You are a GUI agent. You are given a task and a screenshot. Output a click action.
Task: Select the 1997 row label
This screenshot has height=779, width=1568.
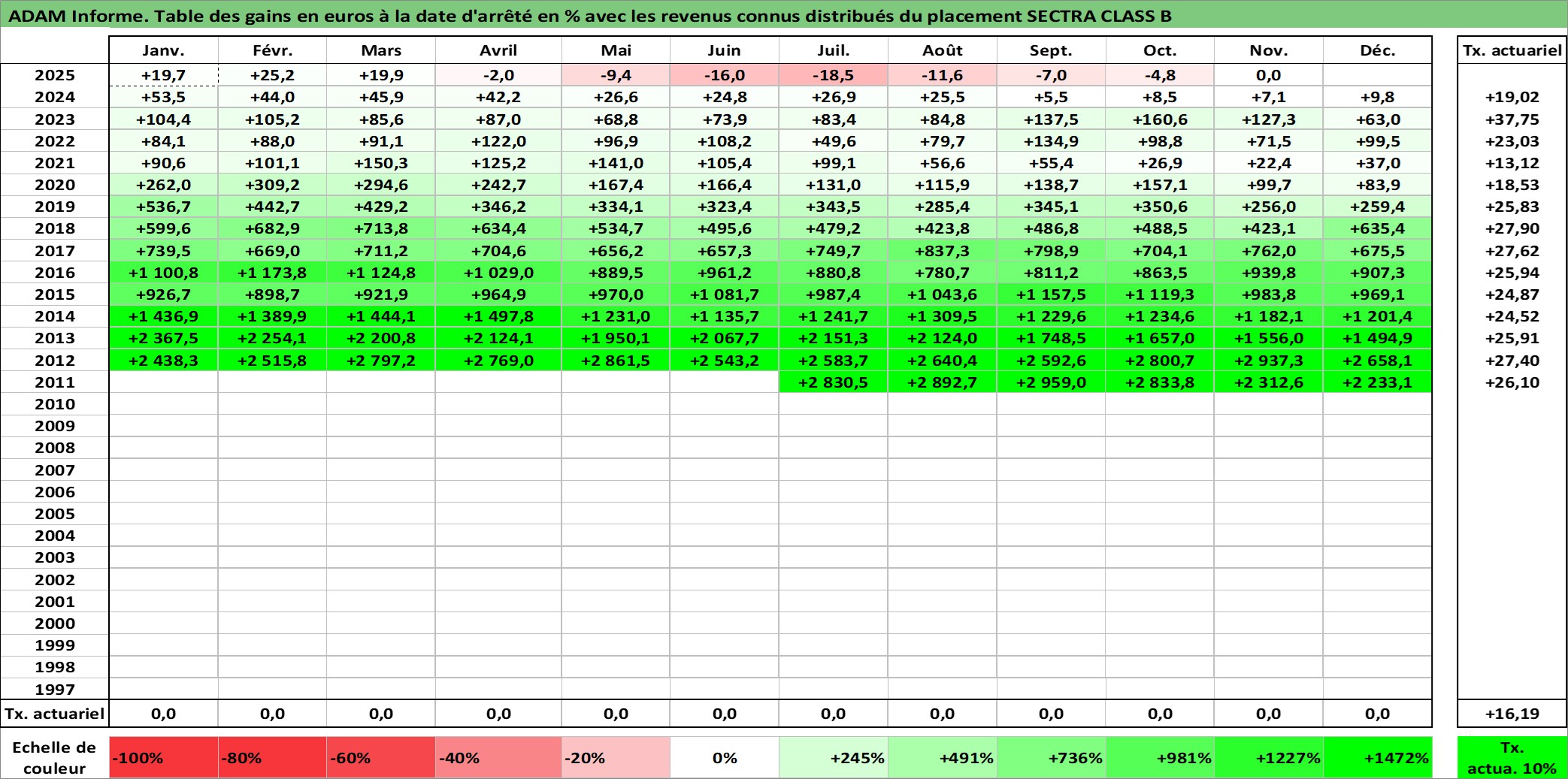(55, 690)
